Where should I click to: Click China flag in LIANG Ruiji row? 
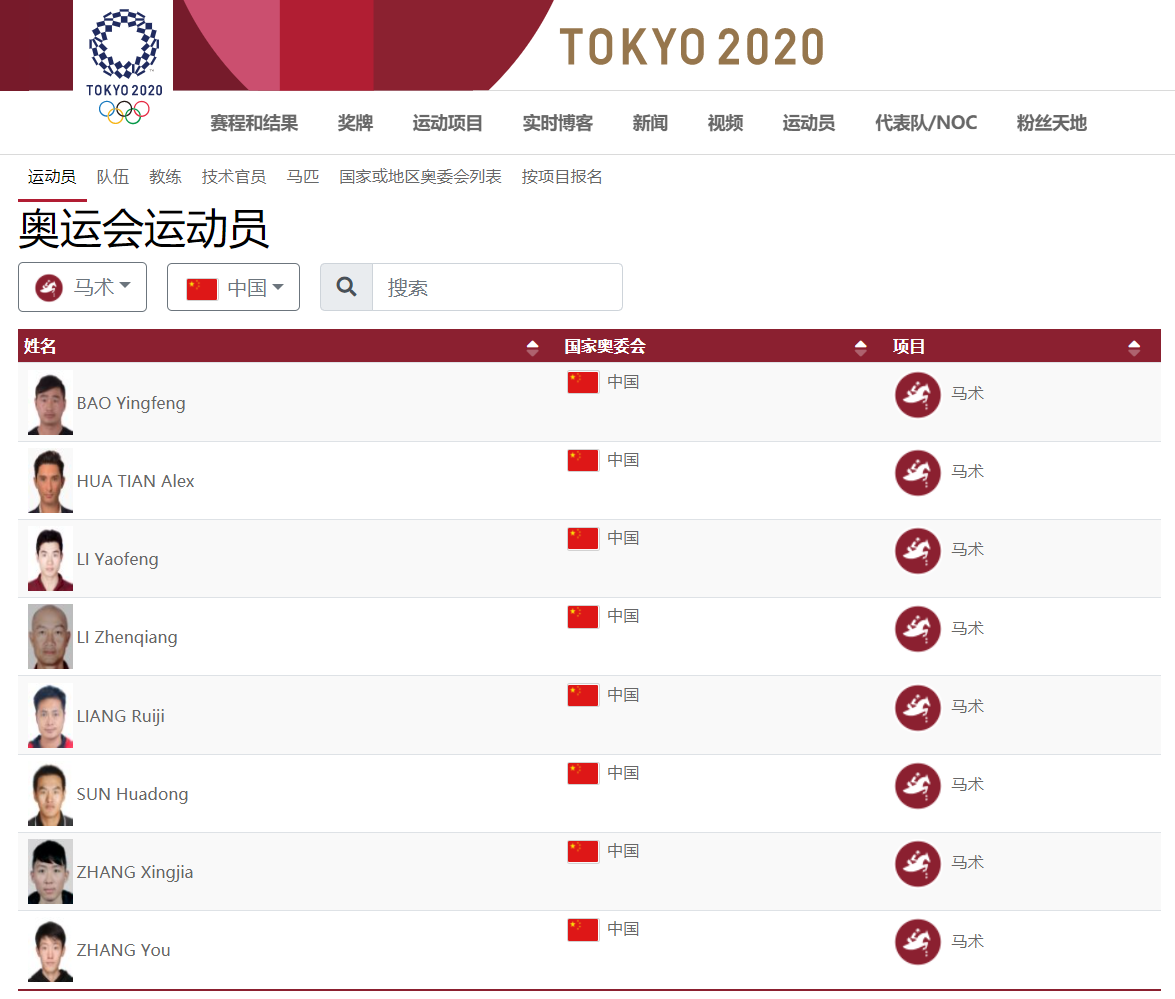pyautogui.click(x=583, y=695)
